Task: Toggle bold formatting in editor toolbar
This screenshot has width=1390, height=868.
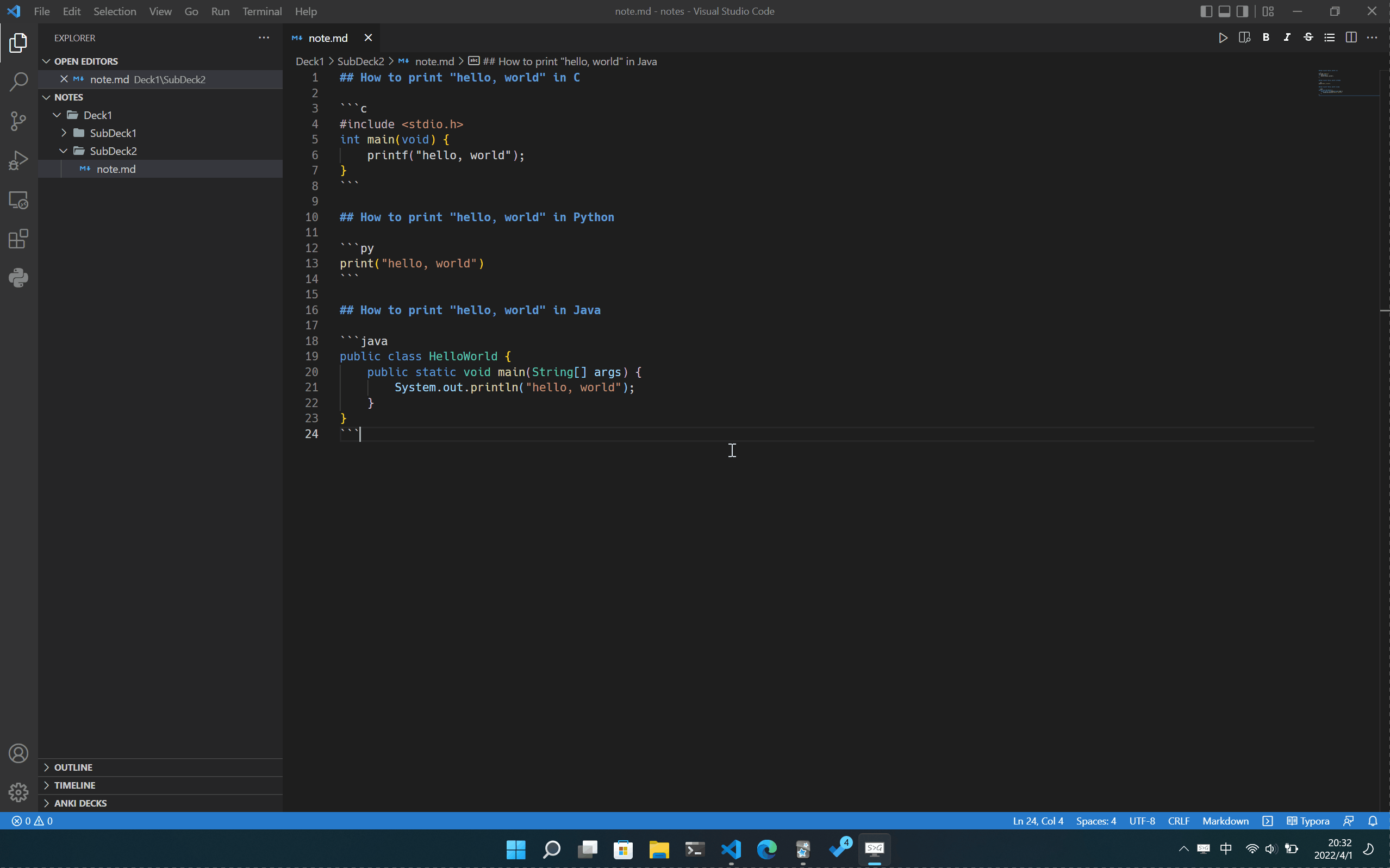Action: [1266, 38]
